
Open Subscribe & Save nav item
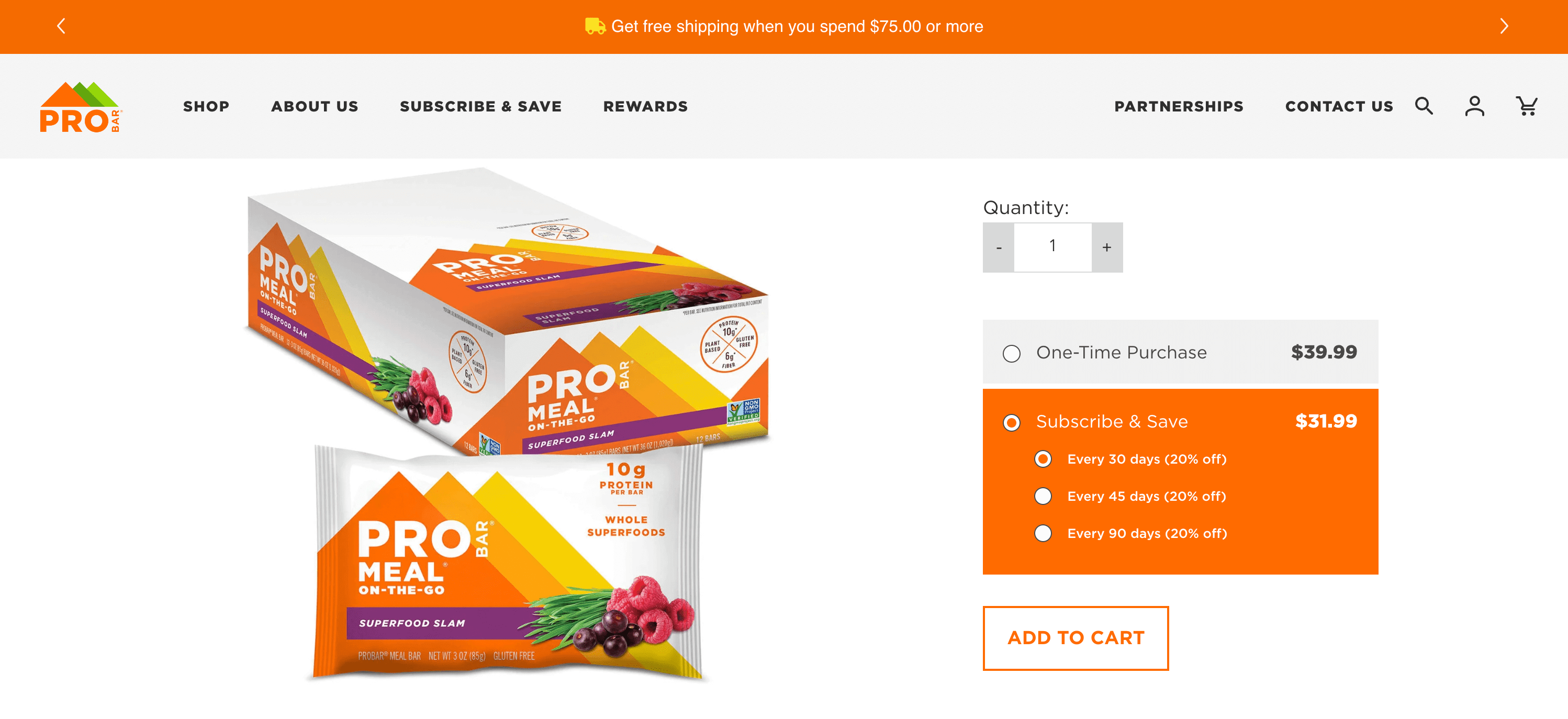(480, 107)
